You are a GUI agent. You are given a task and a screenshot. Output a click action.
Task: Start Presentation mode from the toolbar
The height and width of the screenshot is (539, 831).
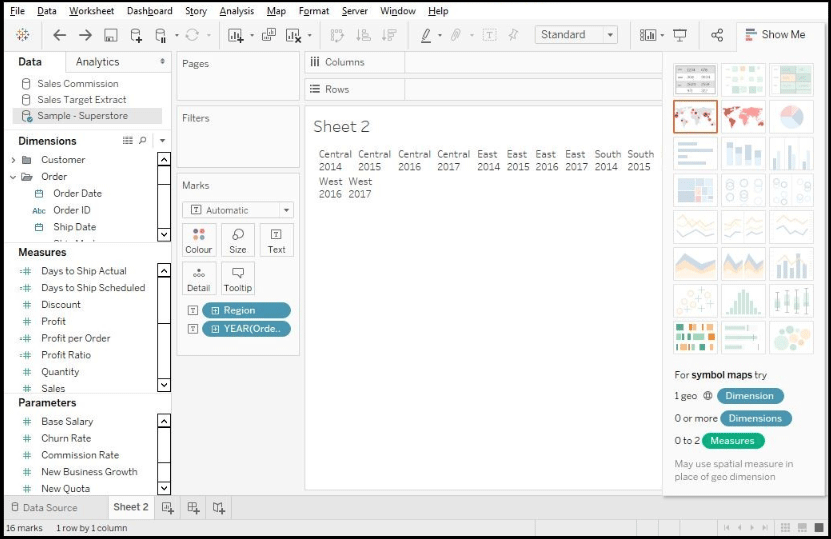(680, 35)
